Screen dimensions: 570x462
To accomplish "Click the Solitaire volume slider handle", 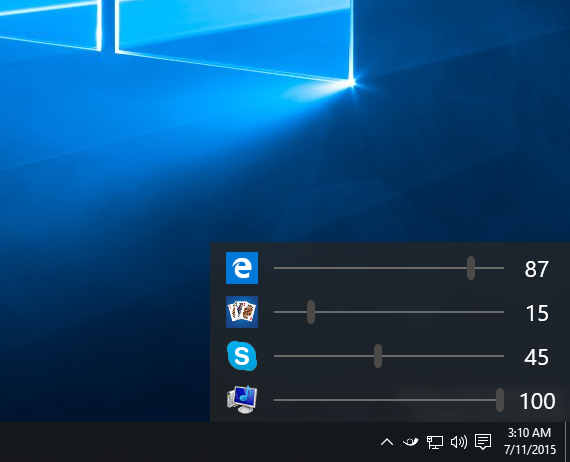I will pos(311,312).
